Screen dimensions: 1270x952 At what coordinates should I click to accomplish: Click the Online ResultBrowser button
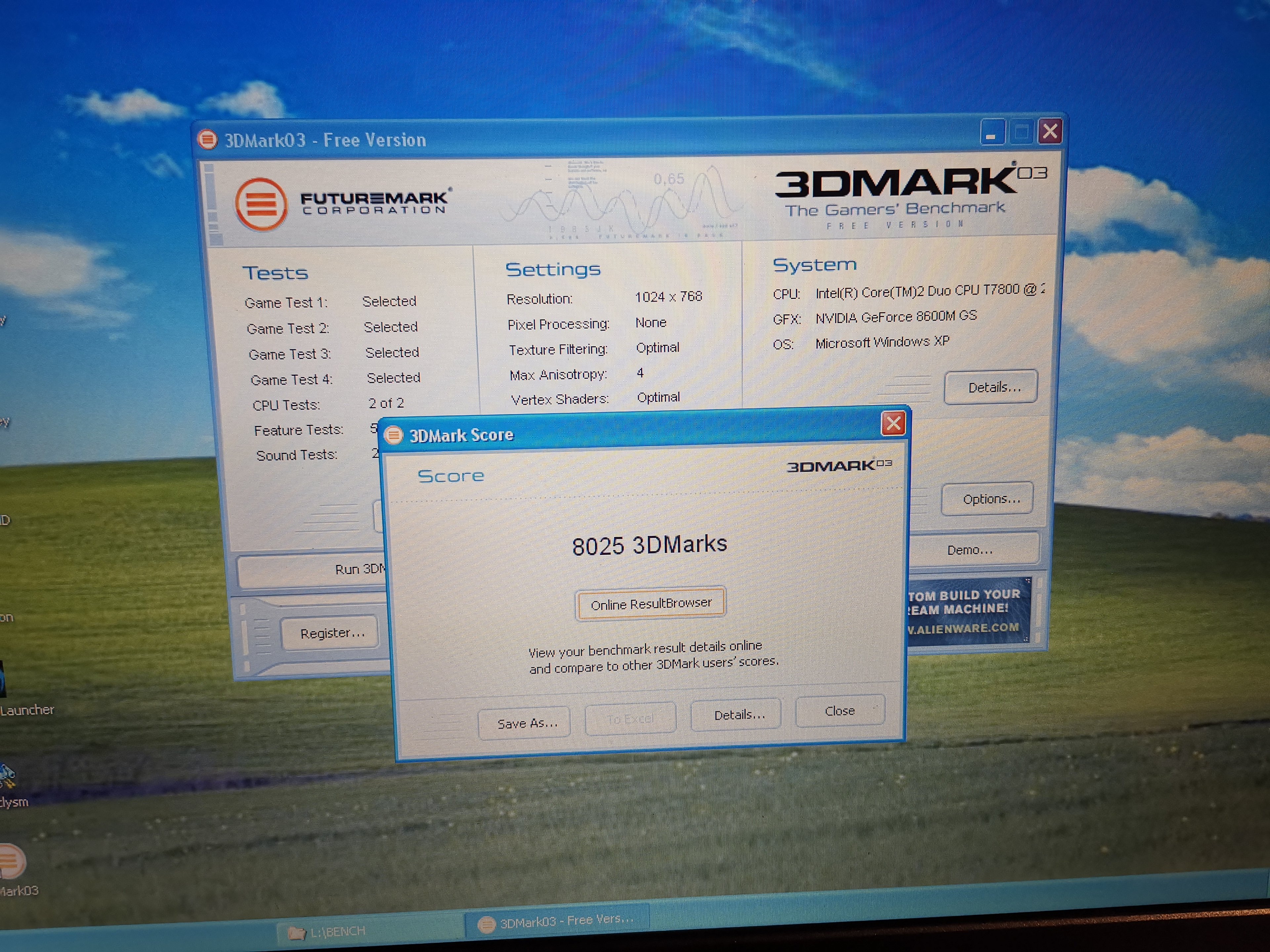(651, 604)
